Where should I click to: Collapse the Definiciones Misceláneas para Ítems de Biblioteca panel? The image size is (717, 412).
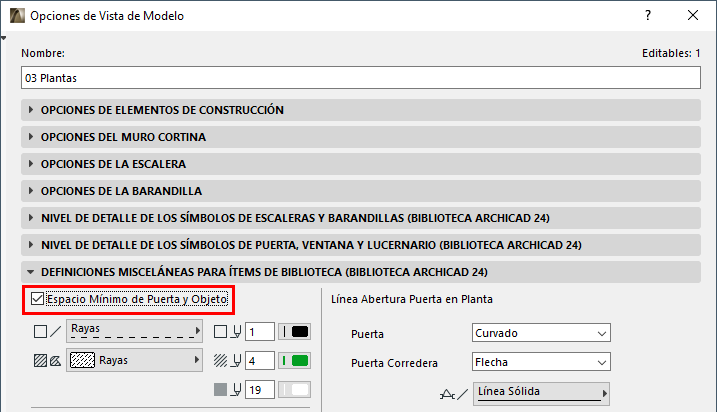[361, 272]
